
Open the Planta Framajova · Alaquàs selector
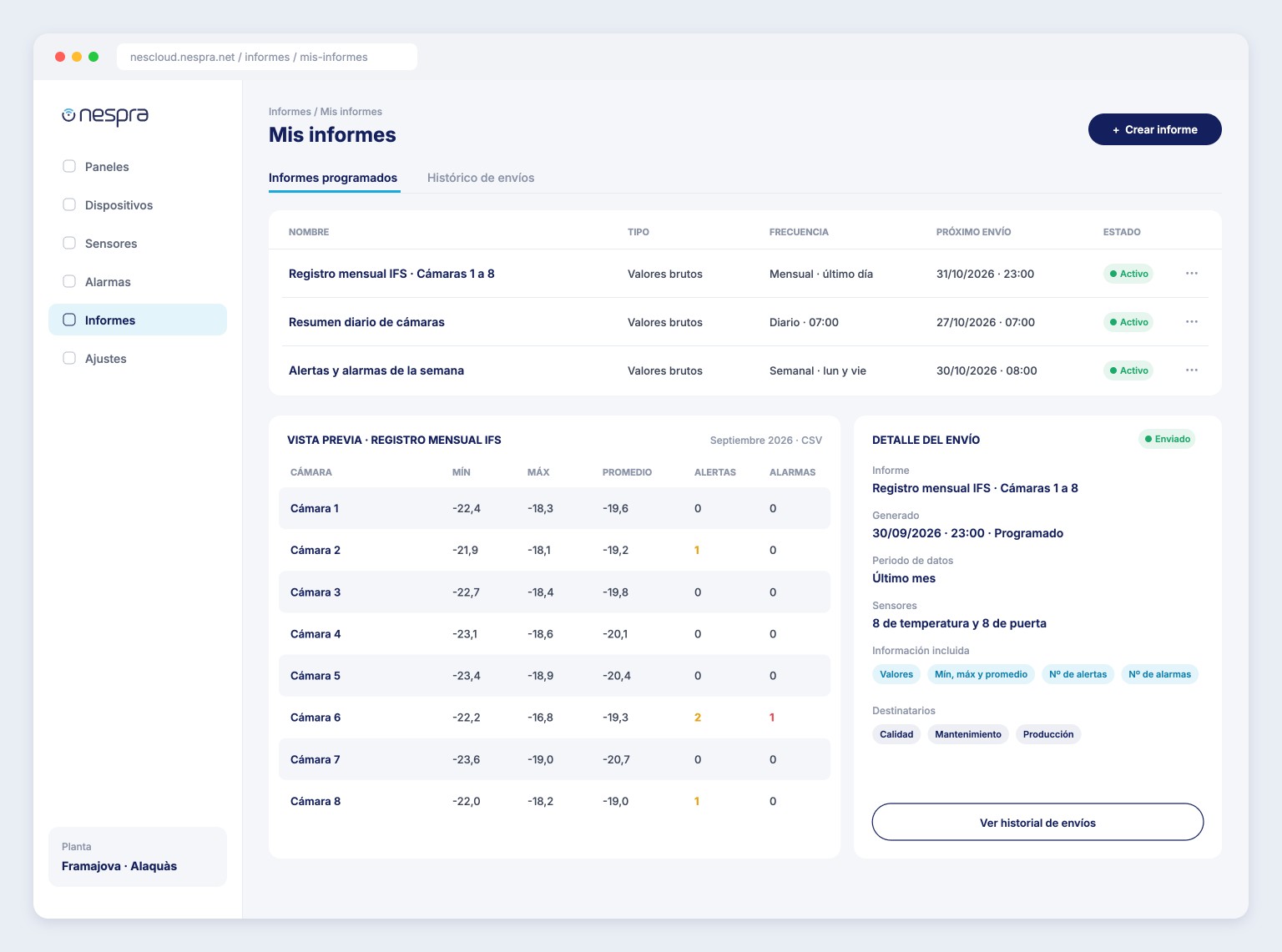click(138, 857)
